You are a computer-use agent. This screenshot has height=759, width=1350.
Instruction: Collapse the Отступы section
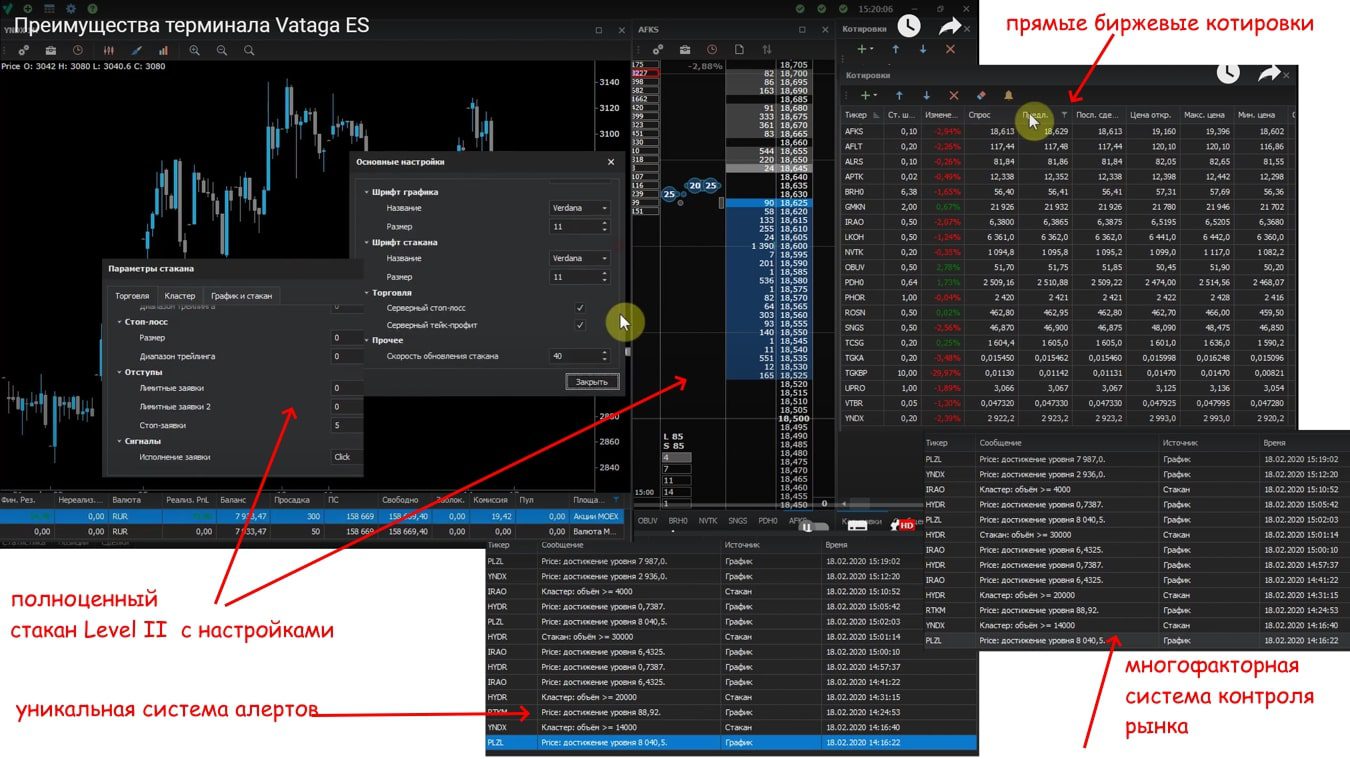tap(119, 372)
